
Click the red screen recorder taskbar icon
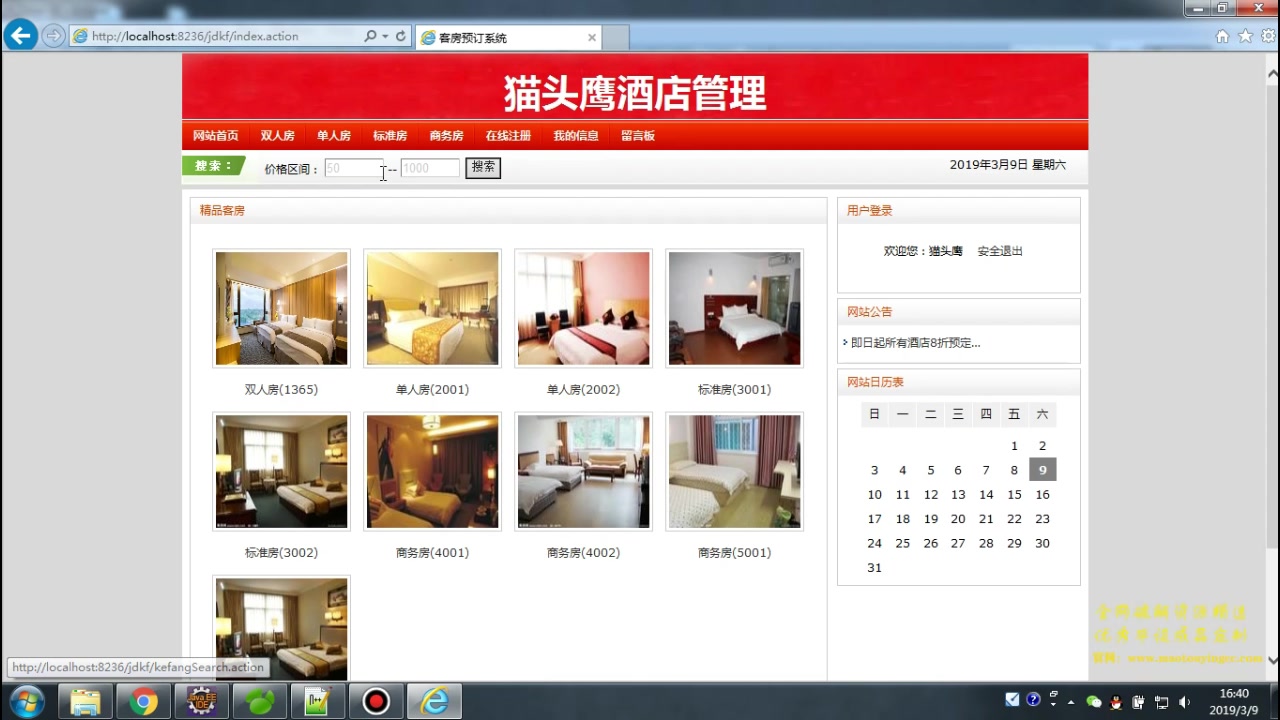tap(376, 701)
